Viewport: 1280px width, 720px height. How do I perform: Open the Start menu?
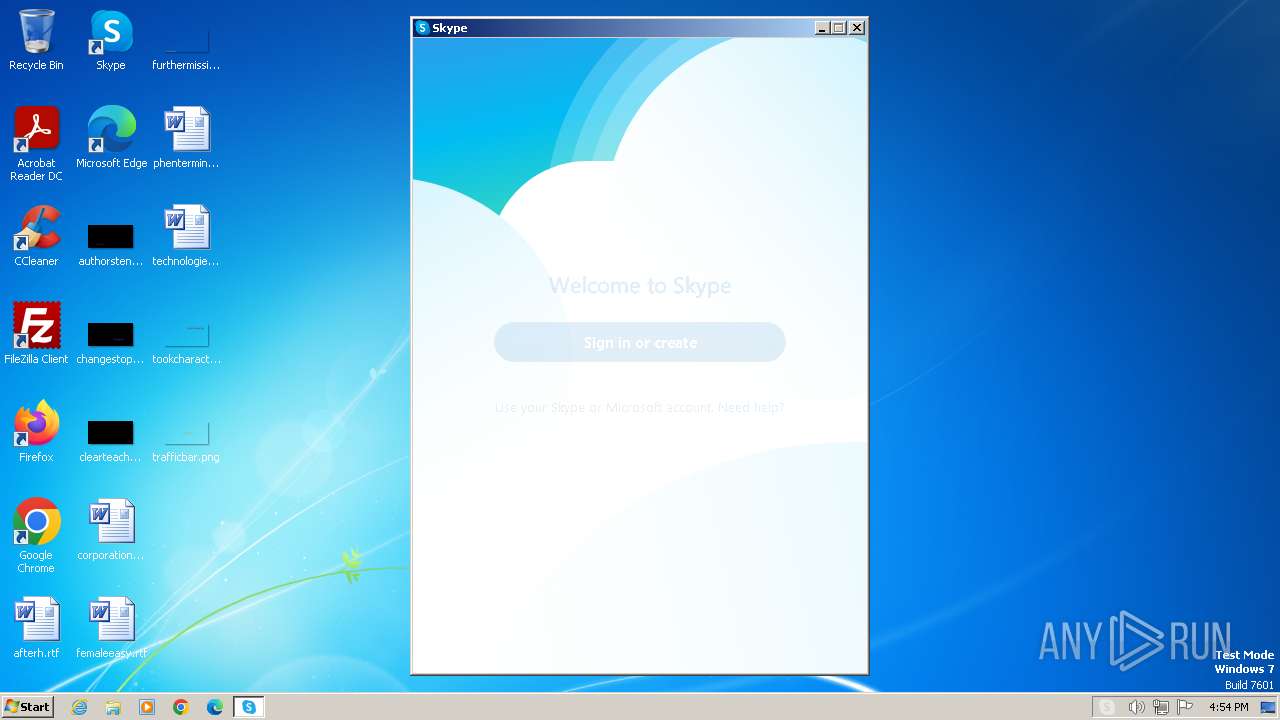tap(27, 707)
